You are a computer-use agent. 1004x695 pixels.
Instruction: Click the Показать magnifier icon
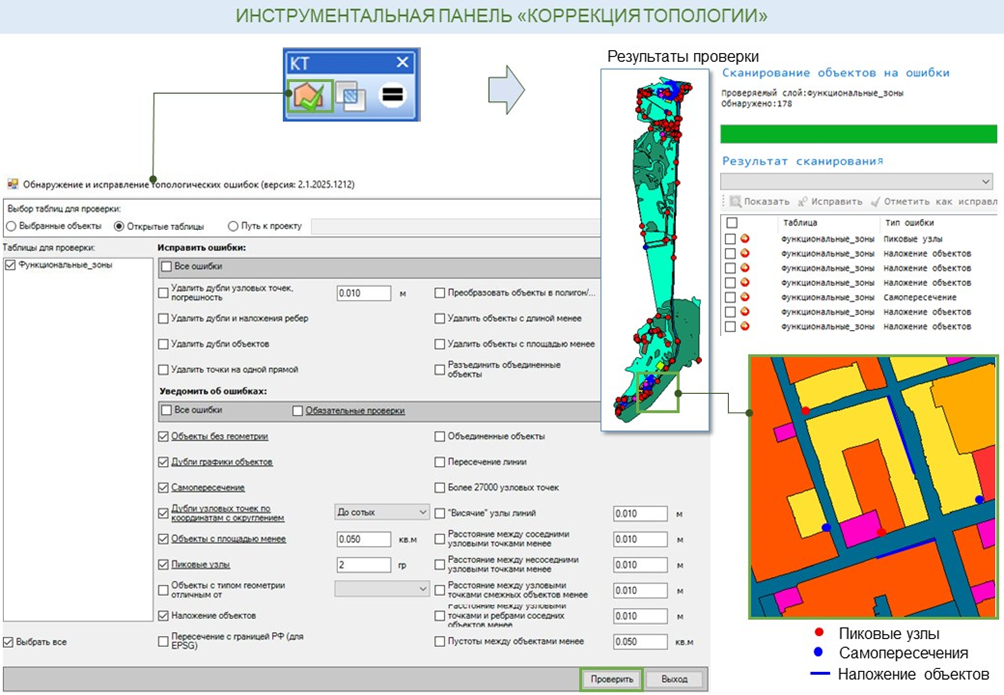tap(736, 201)
